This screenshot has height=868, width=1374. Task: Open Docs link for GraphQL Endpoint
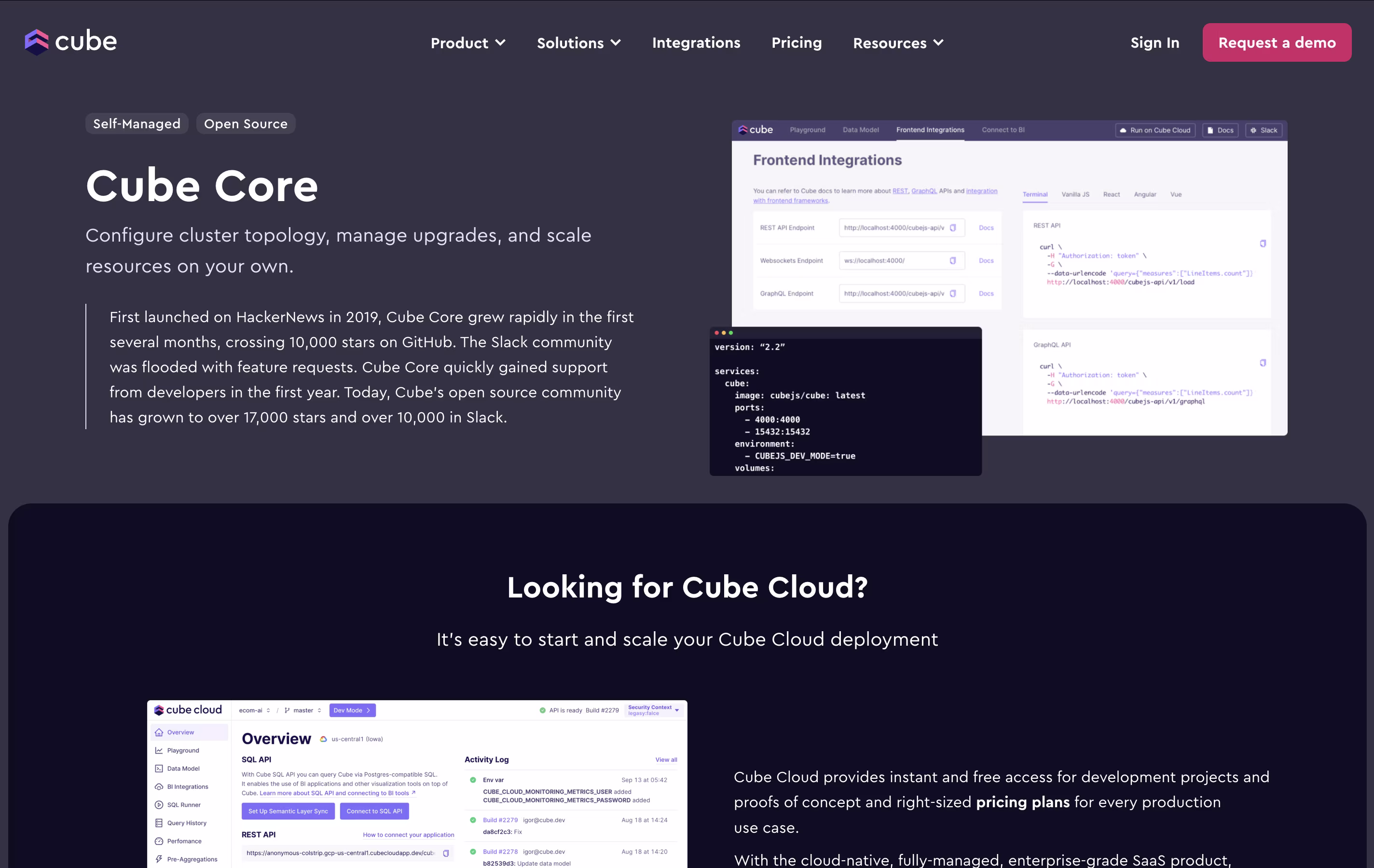986,294
